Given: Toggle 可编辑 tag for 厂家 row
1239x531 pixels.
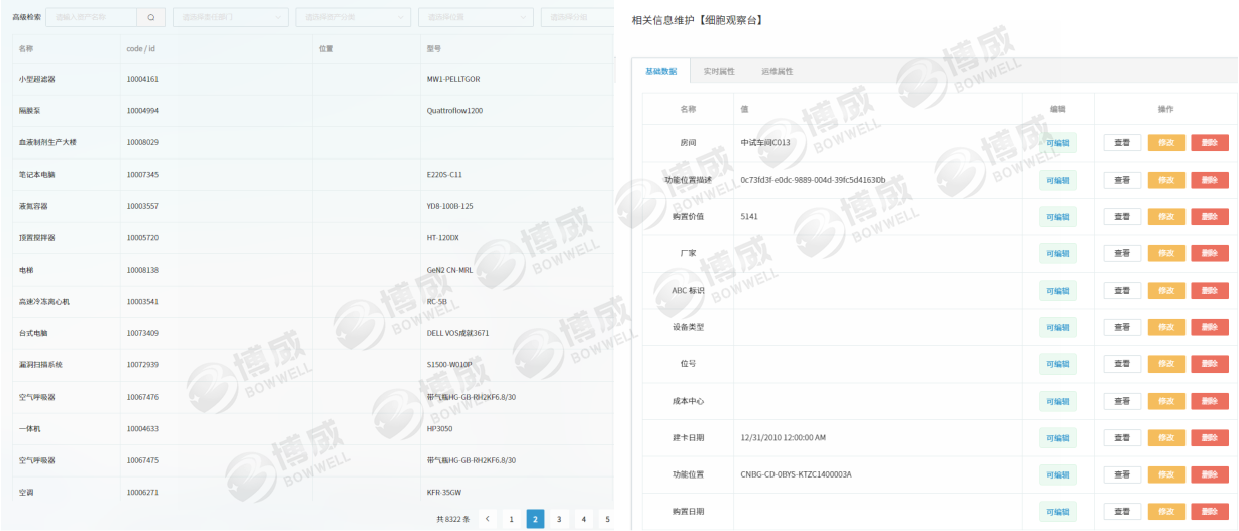Looking at the screenshot, I should (1057, 254).
